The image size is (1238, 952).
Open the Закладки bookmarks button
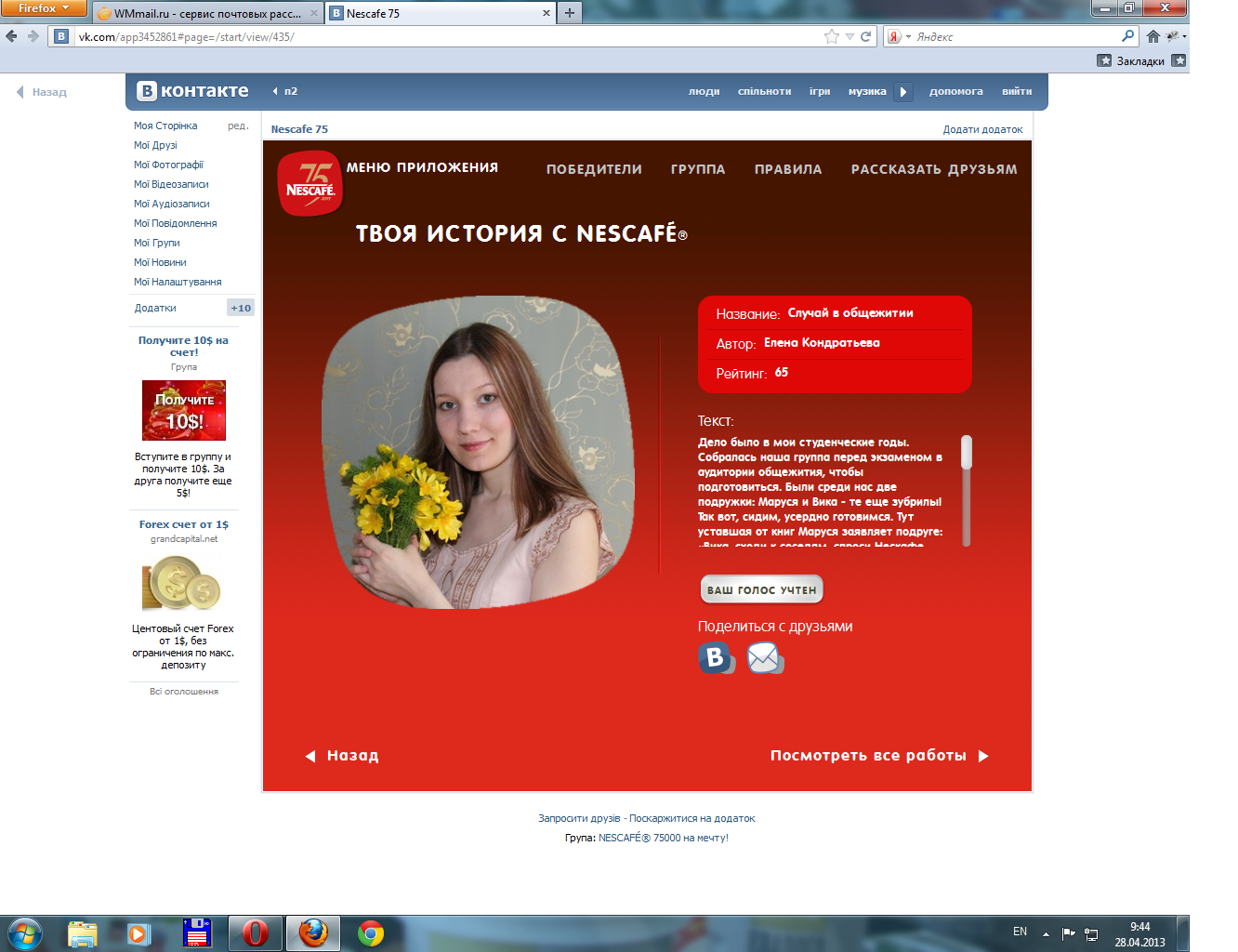click(x=1131, y=60)
